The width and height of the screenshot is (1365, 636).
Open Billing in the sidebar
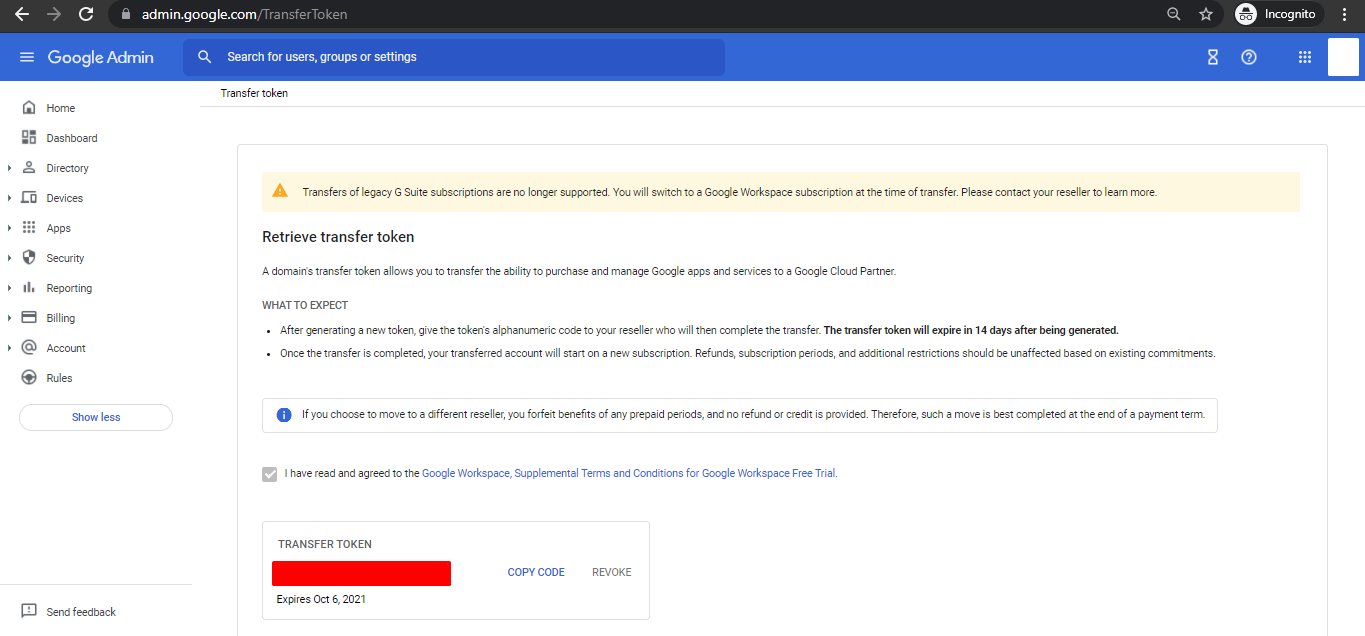click(61, 318)
